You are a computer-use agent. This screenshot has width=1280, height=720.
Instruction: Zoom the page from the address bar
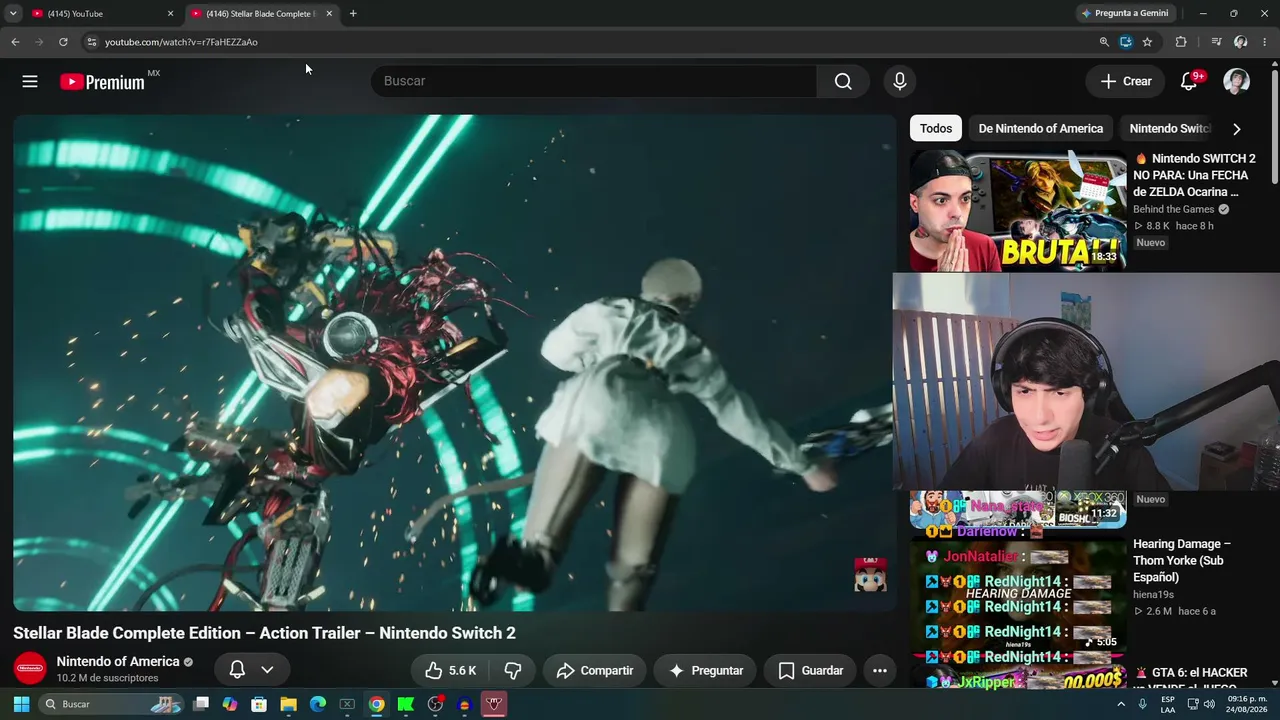point(1104,42)
